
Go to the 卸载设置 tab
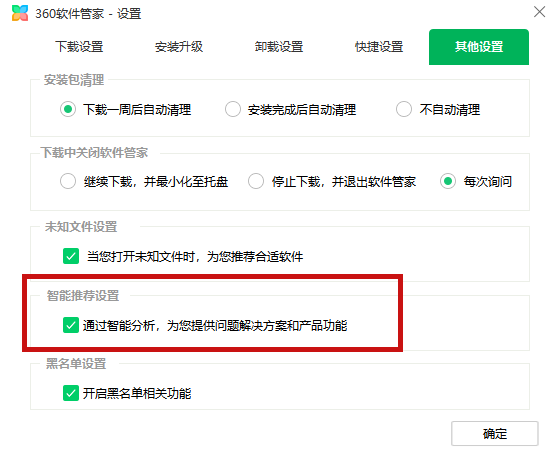[x=279, y=47]
